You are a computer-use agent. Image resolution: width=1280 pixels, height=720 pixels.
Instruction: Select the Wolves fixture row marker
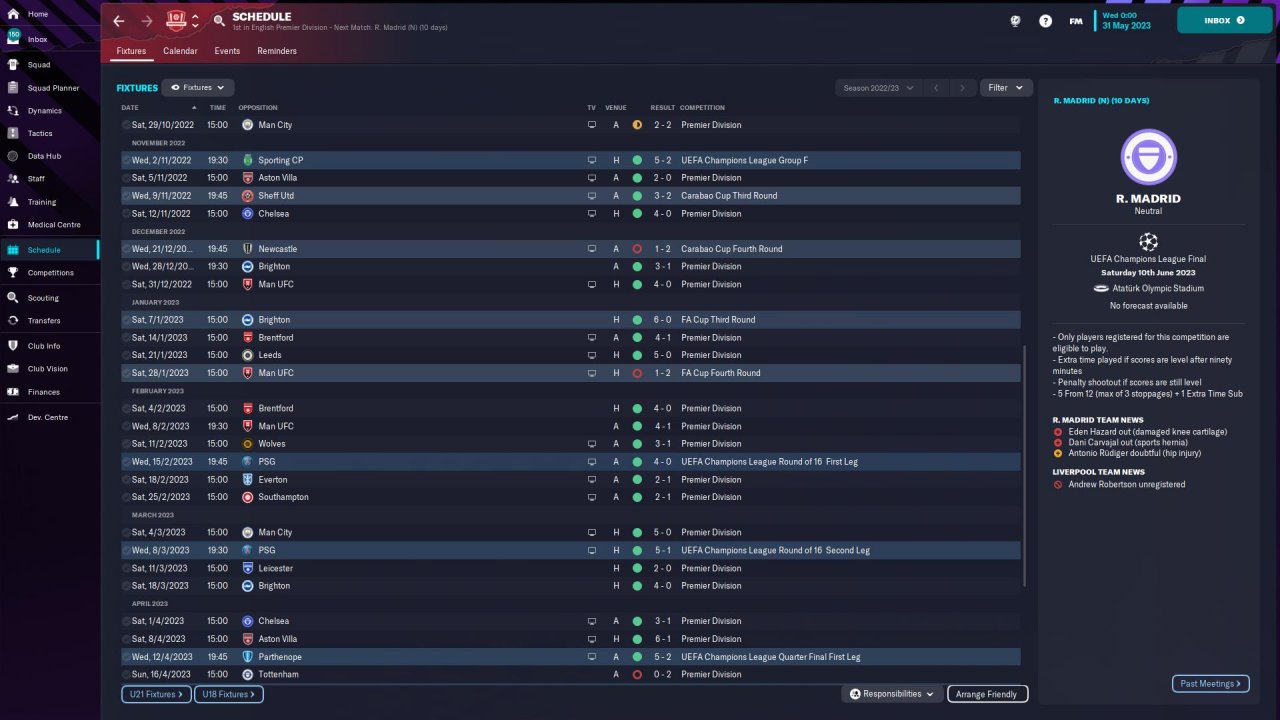127,444
